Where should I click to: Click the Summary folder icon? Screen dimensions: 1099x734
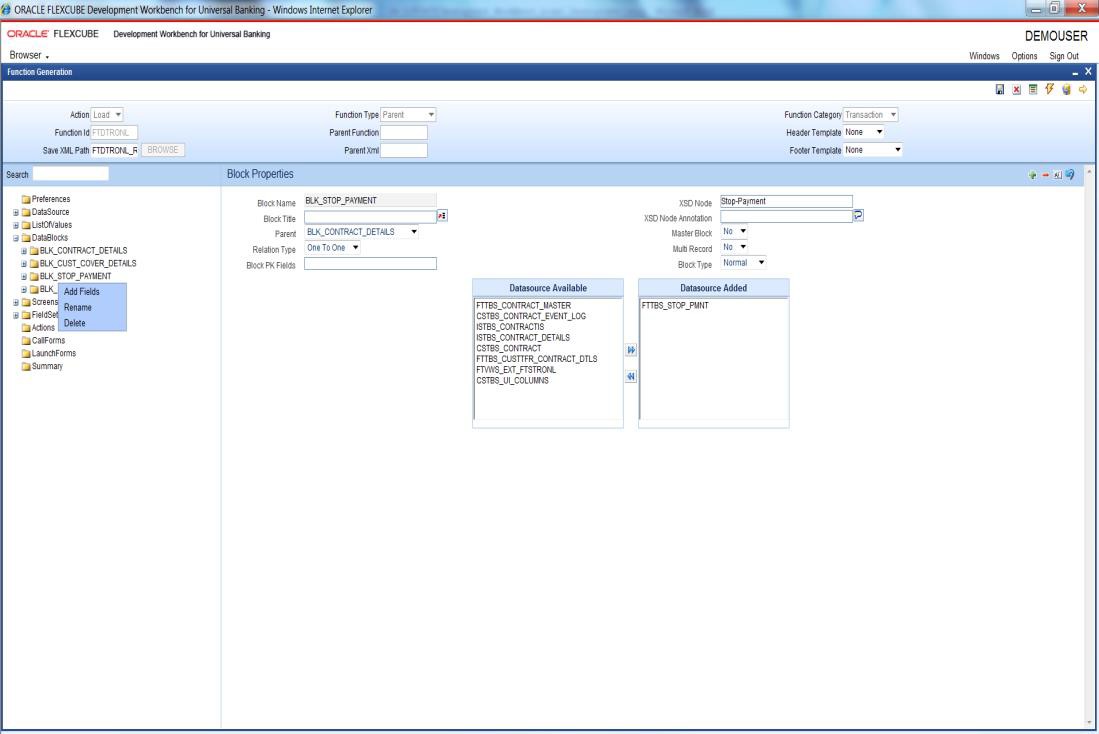tap(26, 366)
